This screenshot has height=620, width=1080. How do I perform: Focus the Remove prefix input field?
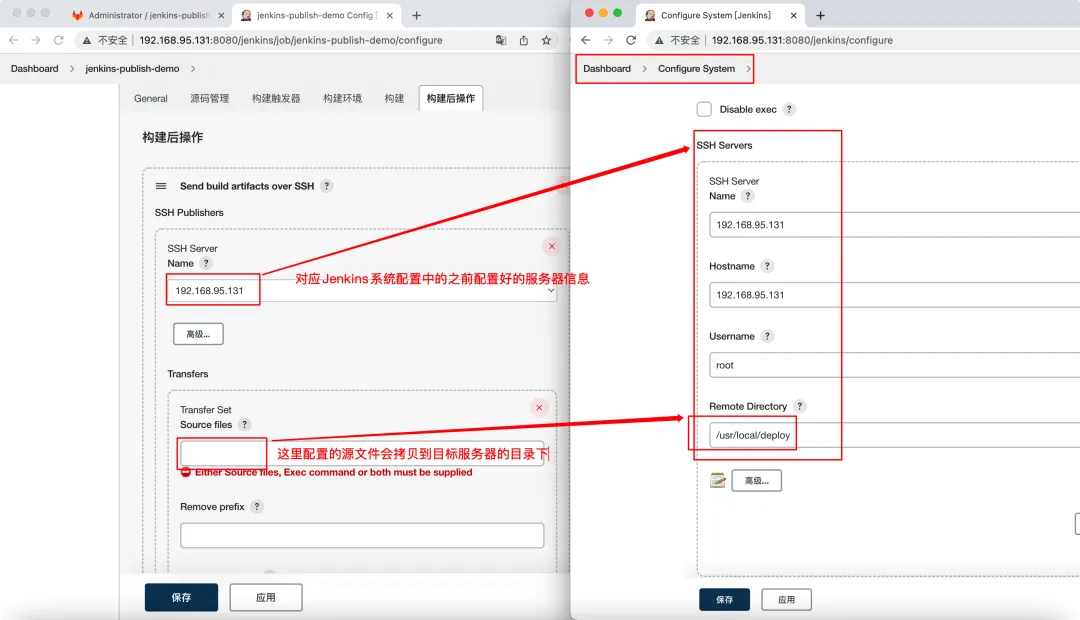point(362,535)
